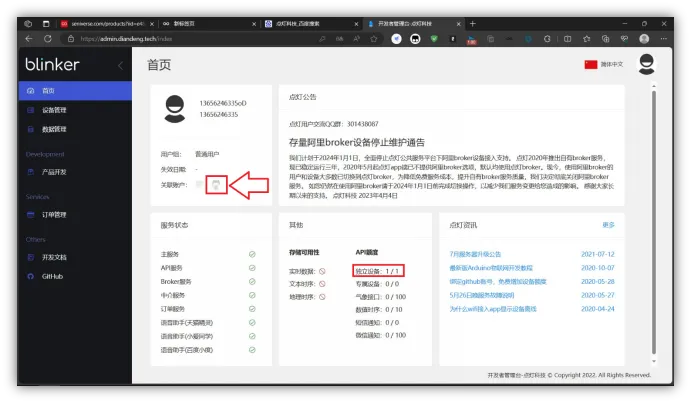Click the Broker服务 status check icon

(252, 282)
